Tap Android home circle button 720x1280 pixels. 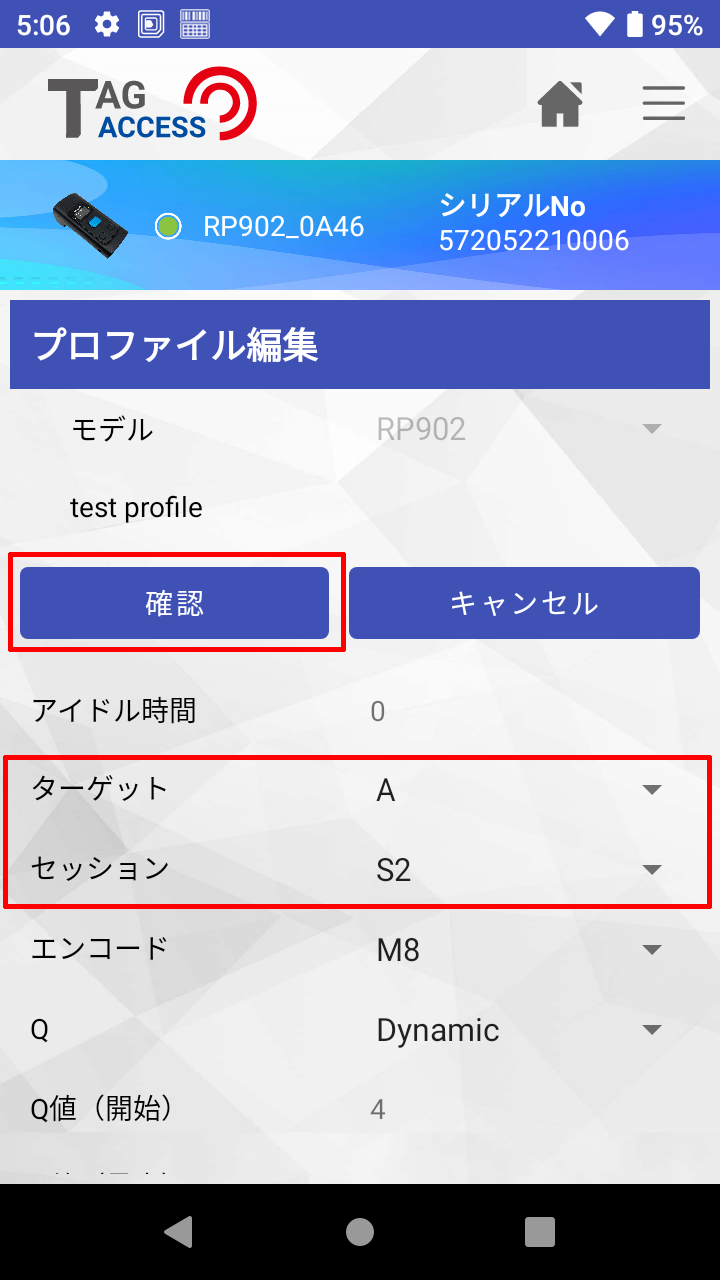[360, 1232]
